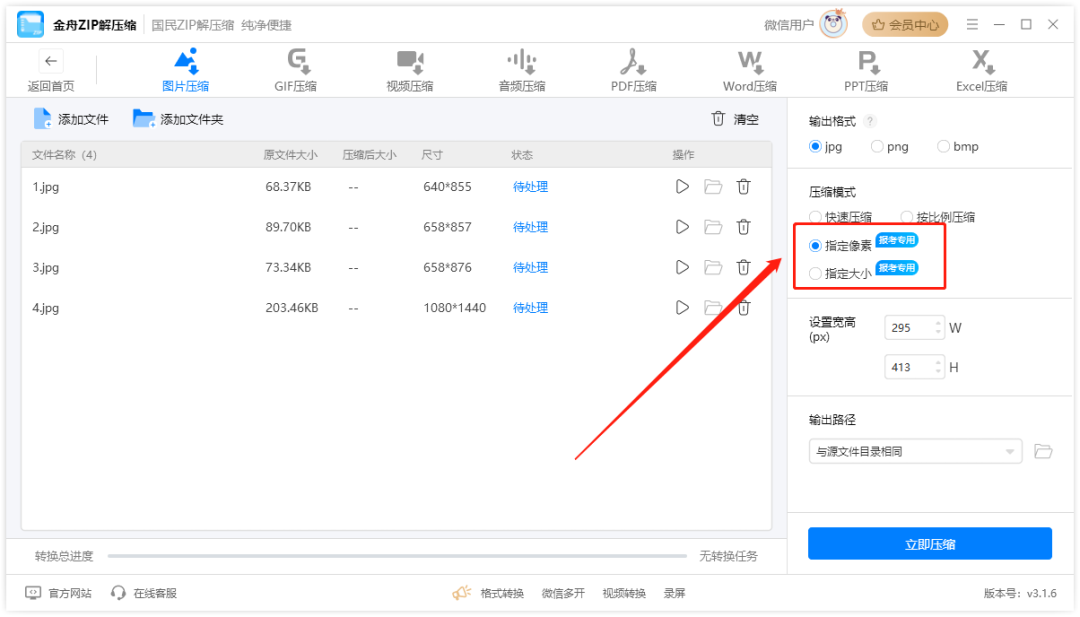
Task: Select jpg output format
Action: click(816, 147)
